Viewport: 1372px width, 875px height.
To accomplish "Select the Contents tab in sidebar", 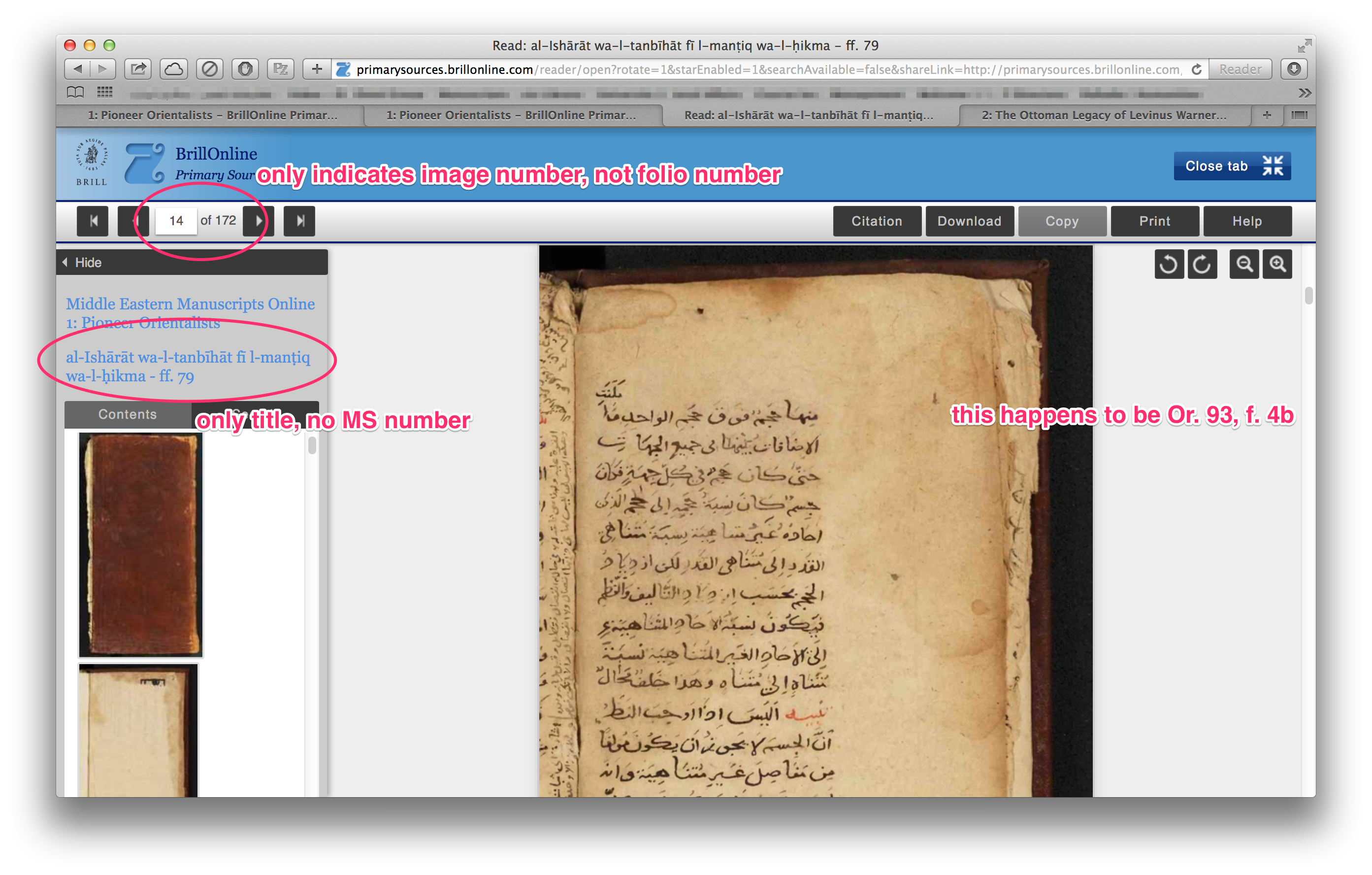I will tap(128, 414).
